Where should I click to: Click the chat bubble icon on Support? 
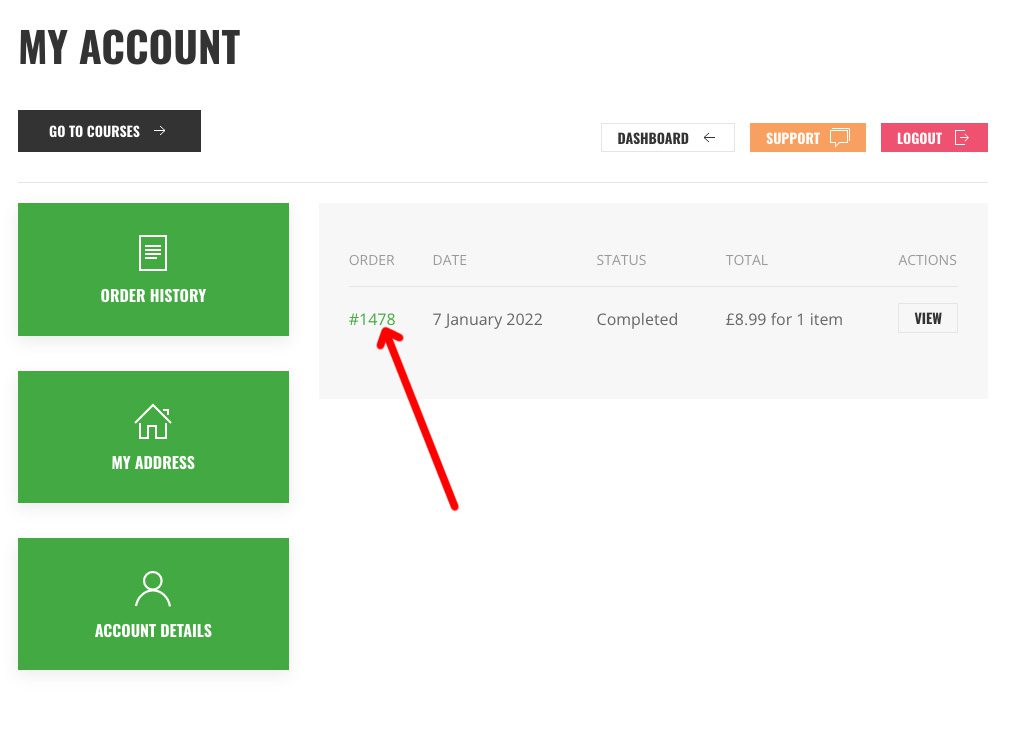coord(840,137)
